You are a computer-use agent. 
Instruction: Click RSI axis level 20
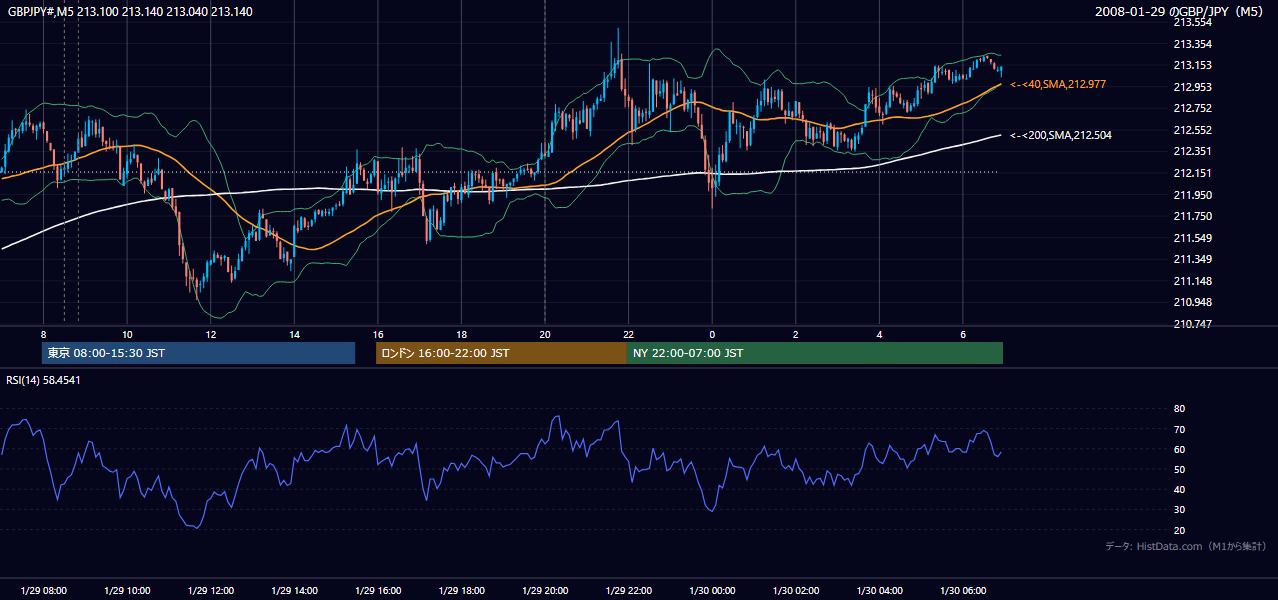tap(1179, 530)
